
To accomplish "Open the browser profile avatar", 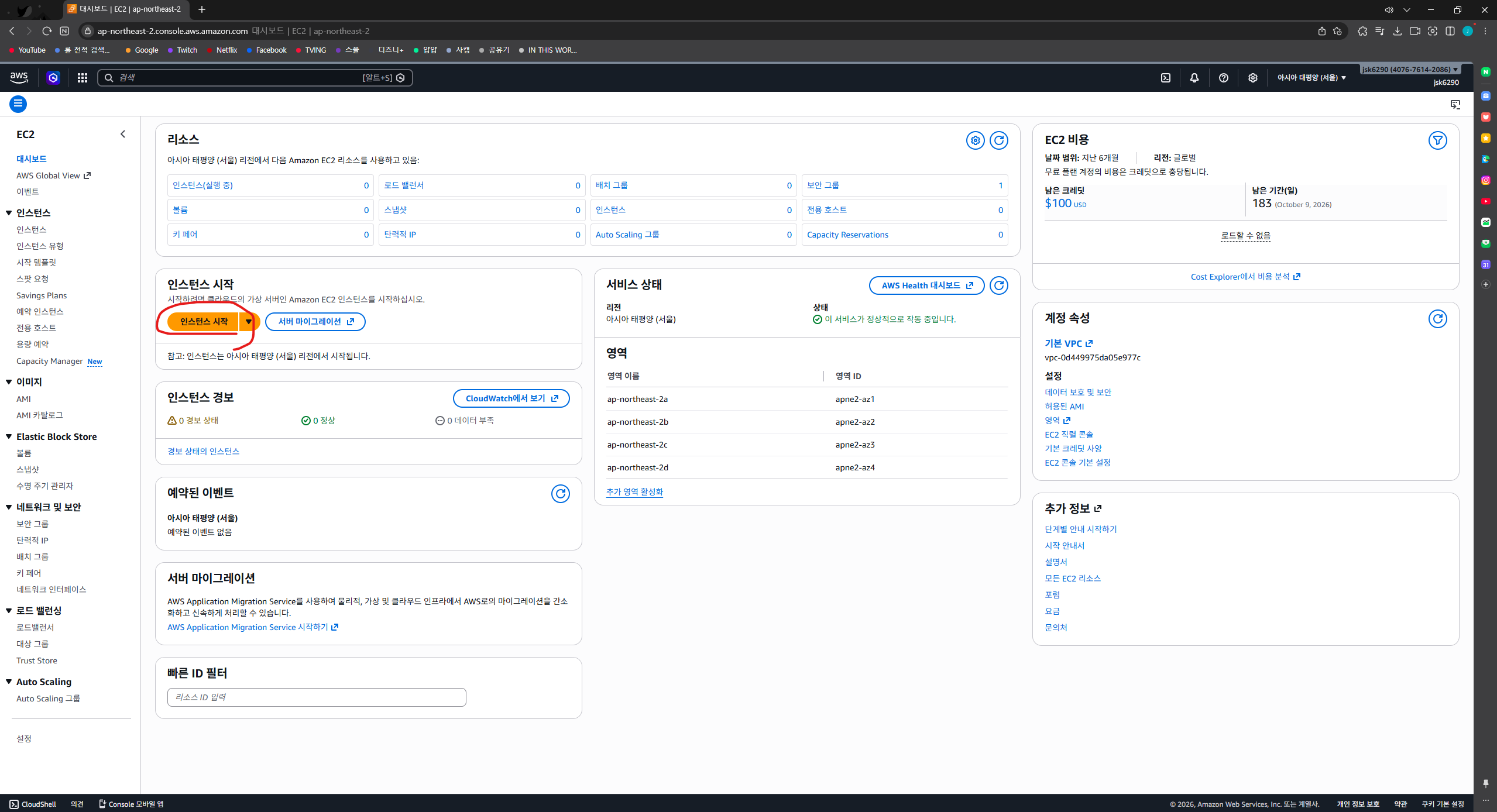I will pyautogui.click(x=1468, y=31).
